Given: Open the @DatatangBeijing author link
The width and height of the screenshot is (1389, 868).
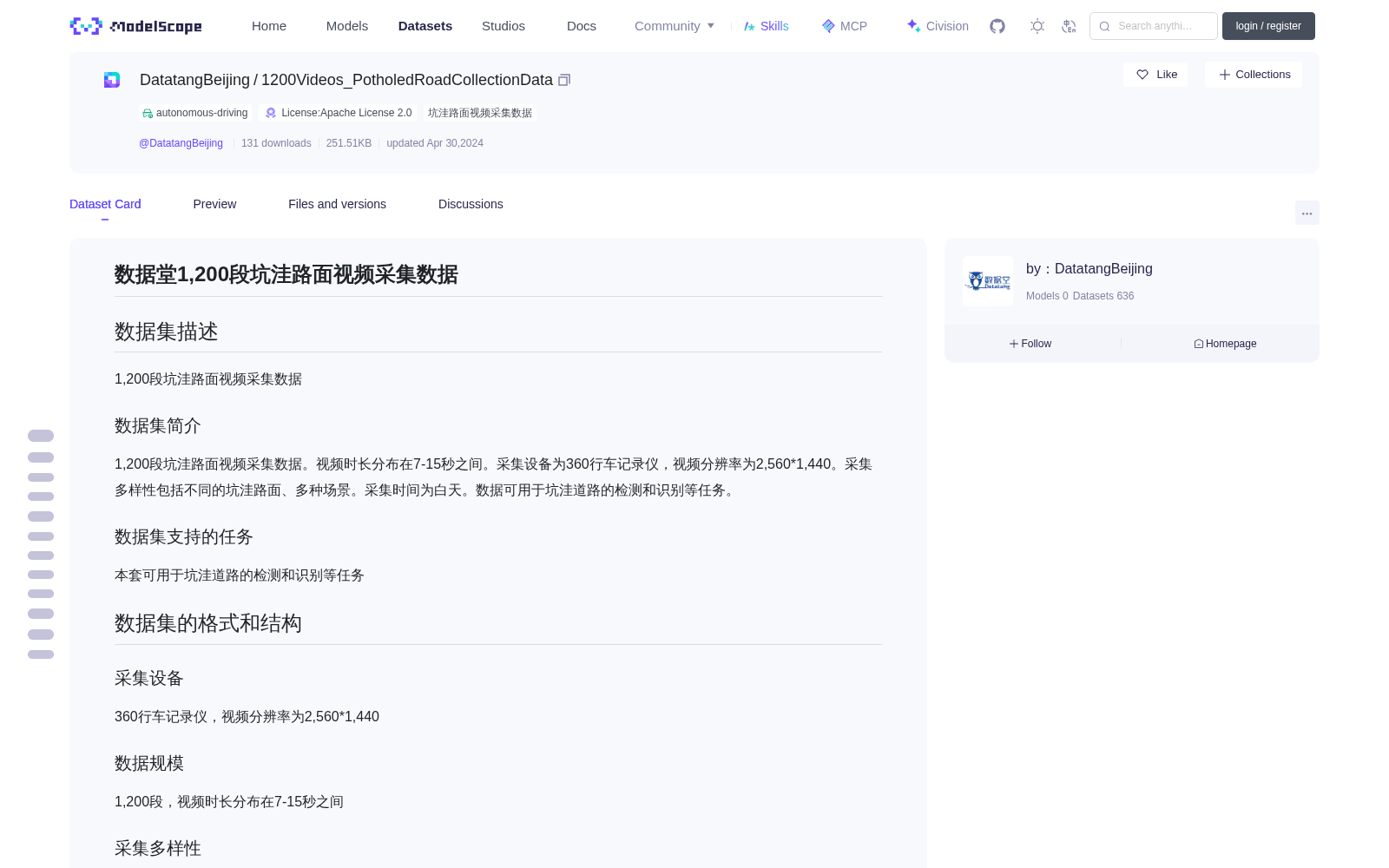Looking at the screenshot, I should pos(181,143).
